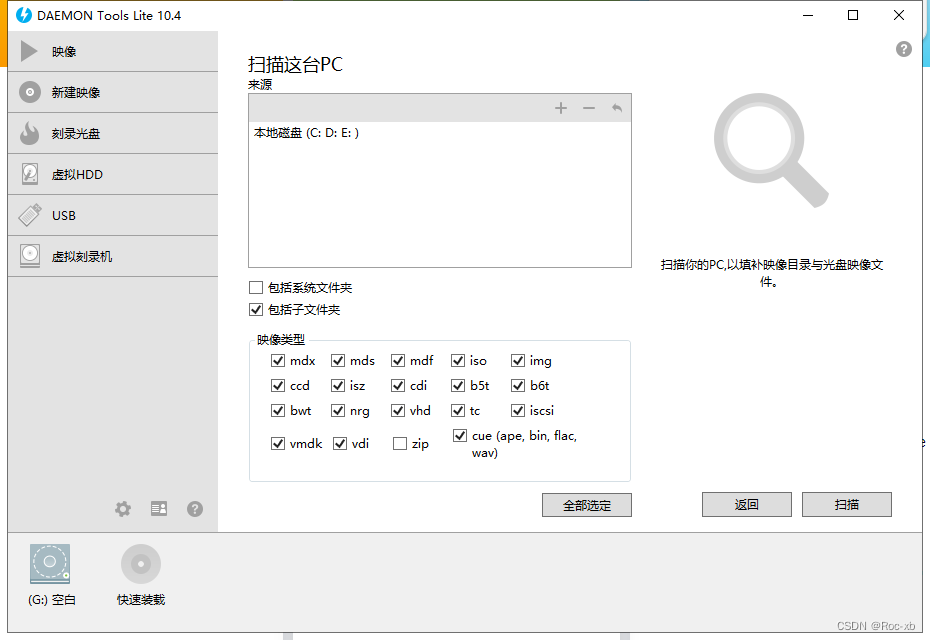Click the play triangle icon beside 映像
The width and height of the screenshot is (930, 640).
click(29, 51)
